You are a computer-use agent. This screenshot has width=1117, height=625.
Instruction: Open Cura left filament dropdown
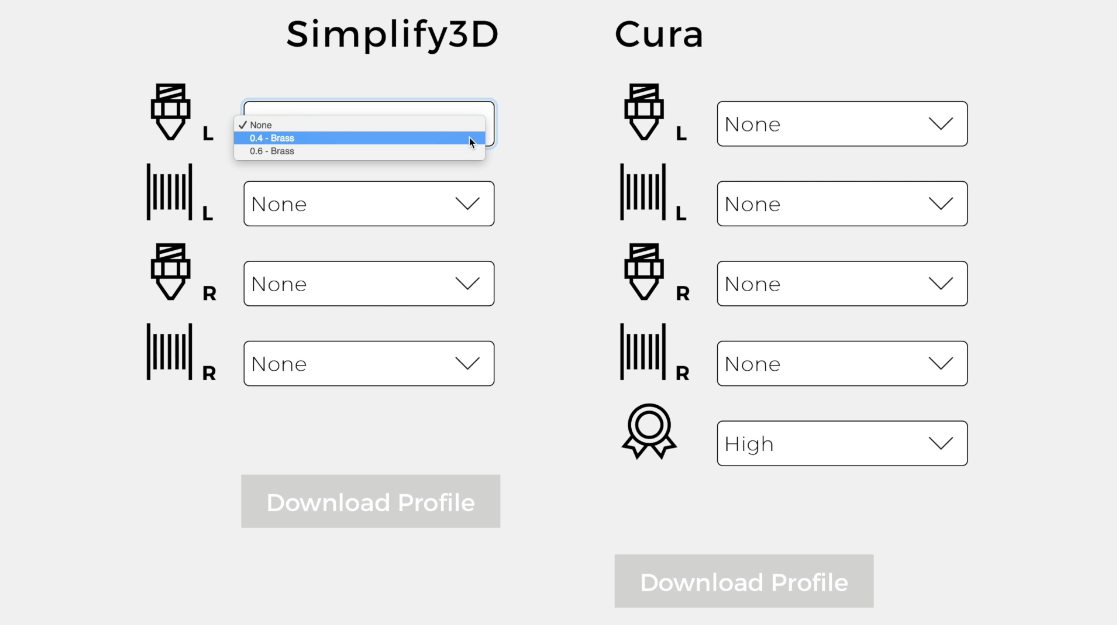click(x=842, y=204)
